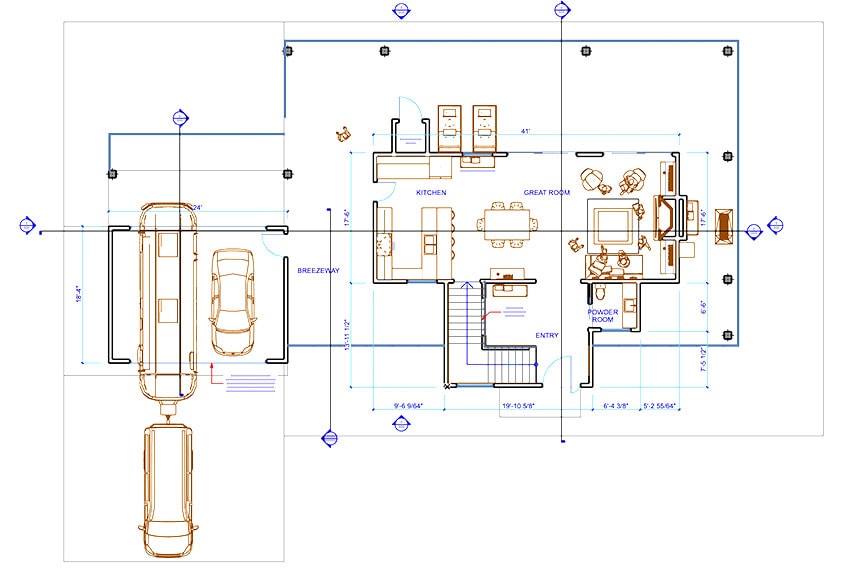The image size is (850, 575).
Task: Select the outermost right section marker
Action: pos(776,225)
